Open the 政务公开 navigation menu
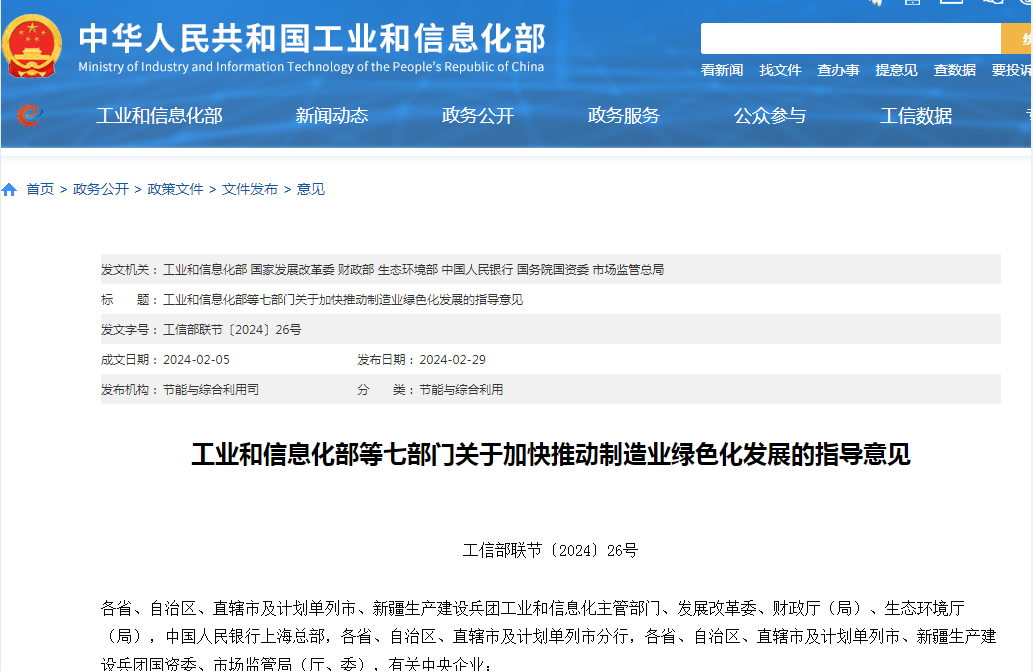 point(478,116)
